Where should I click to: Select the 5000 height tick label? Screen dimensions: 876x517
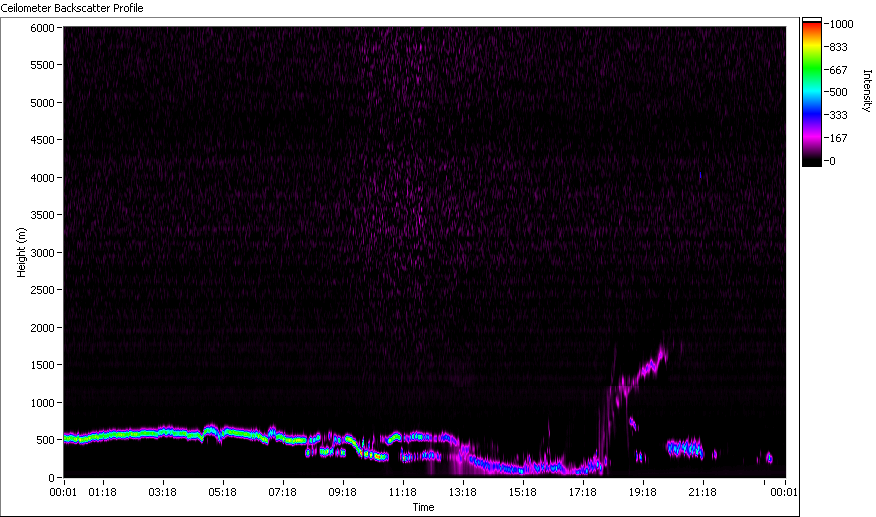pyautogui.click(x=42, y=103)
